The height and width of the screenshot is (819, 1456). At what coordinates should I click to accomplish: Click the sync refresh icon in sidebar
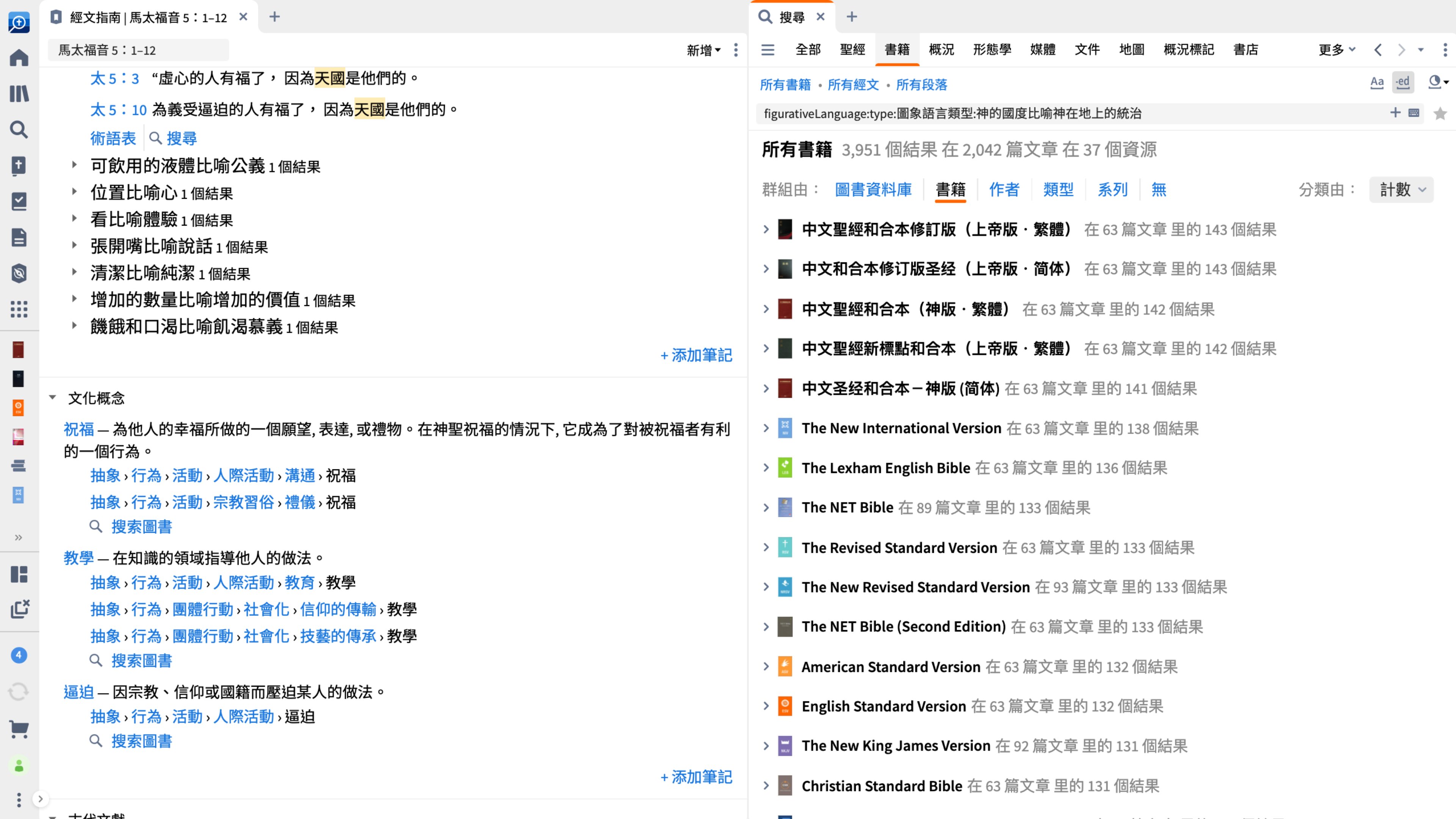click(19, 692)
